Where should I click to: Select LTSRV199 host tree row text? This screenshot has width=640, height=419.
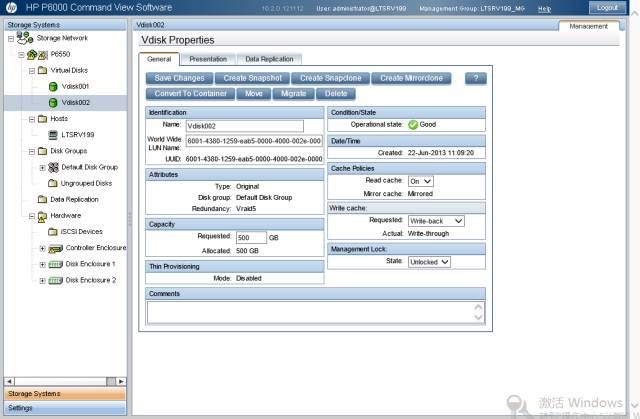tap(78, 135)
